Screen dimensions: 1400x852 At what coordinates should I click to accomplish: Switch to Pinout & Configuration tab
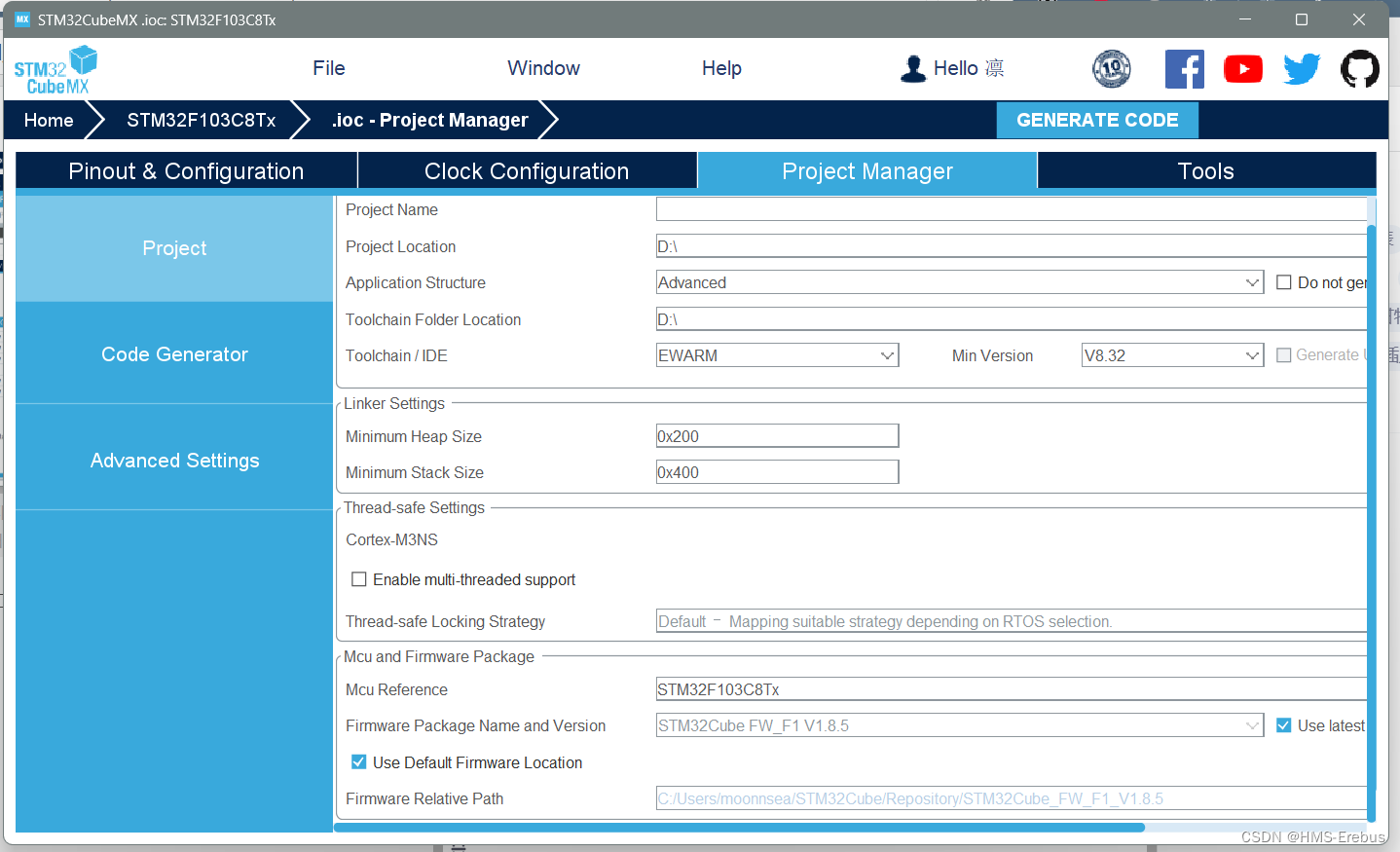coord(186,170)
